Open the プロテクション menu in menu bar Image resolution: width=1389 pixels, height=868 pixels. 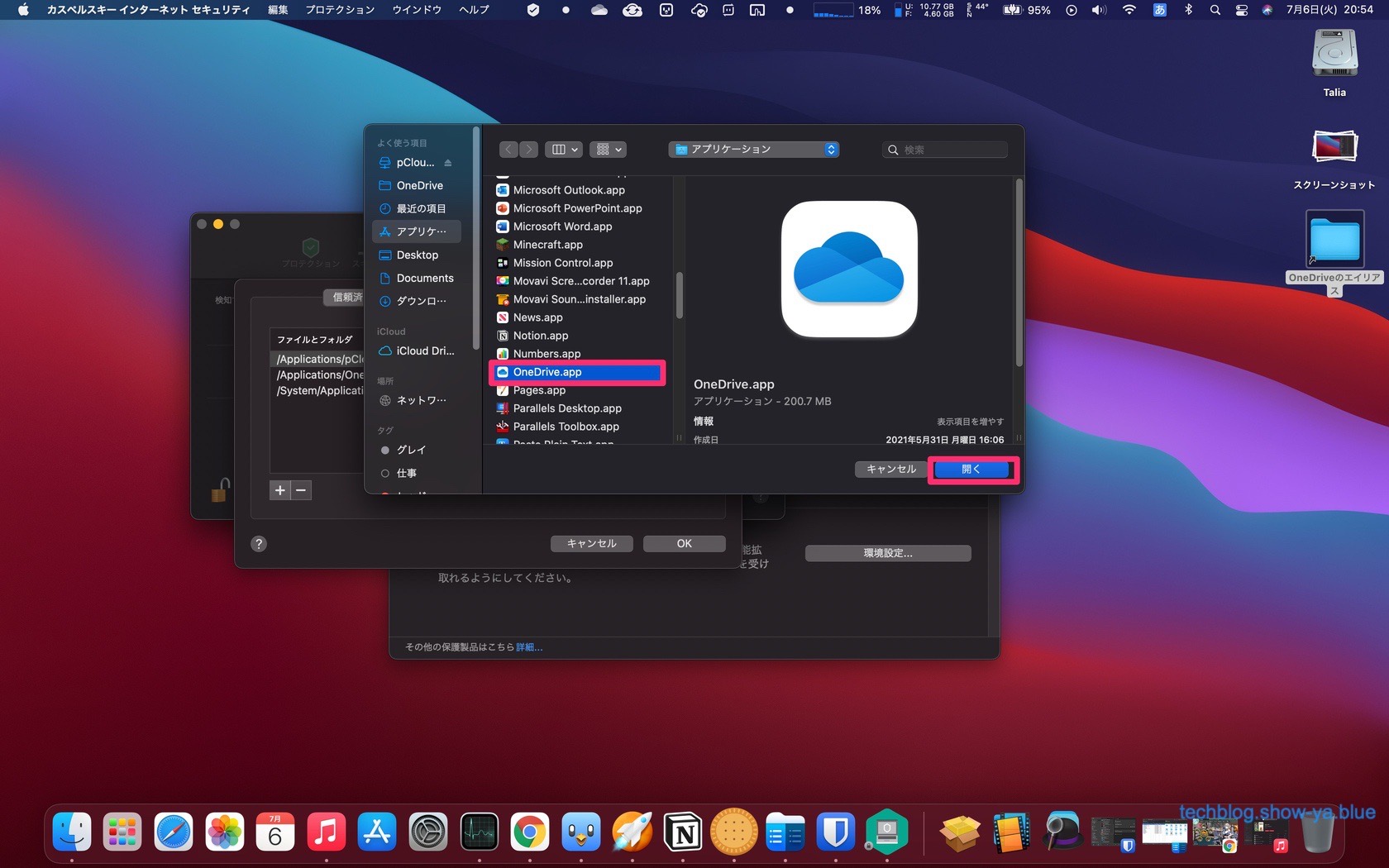[x=340, y=10]
